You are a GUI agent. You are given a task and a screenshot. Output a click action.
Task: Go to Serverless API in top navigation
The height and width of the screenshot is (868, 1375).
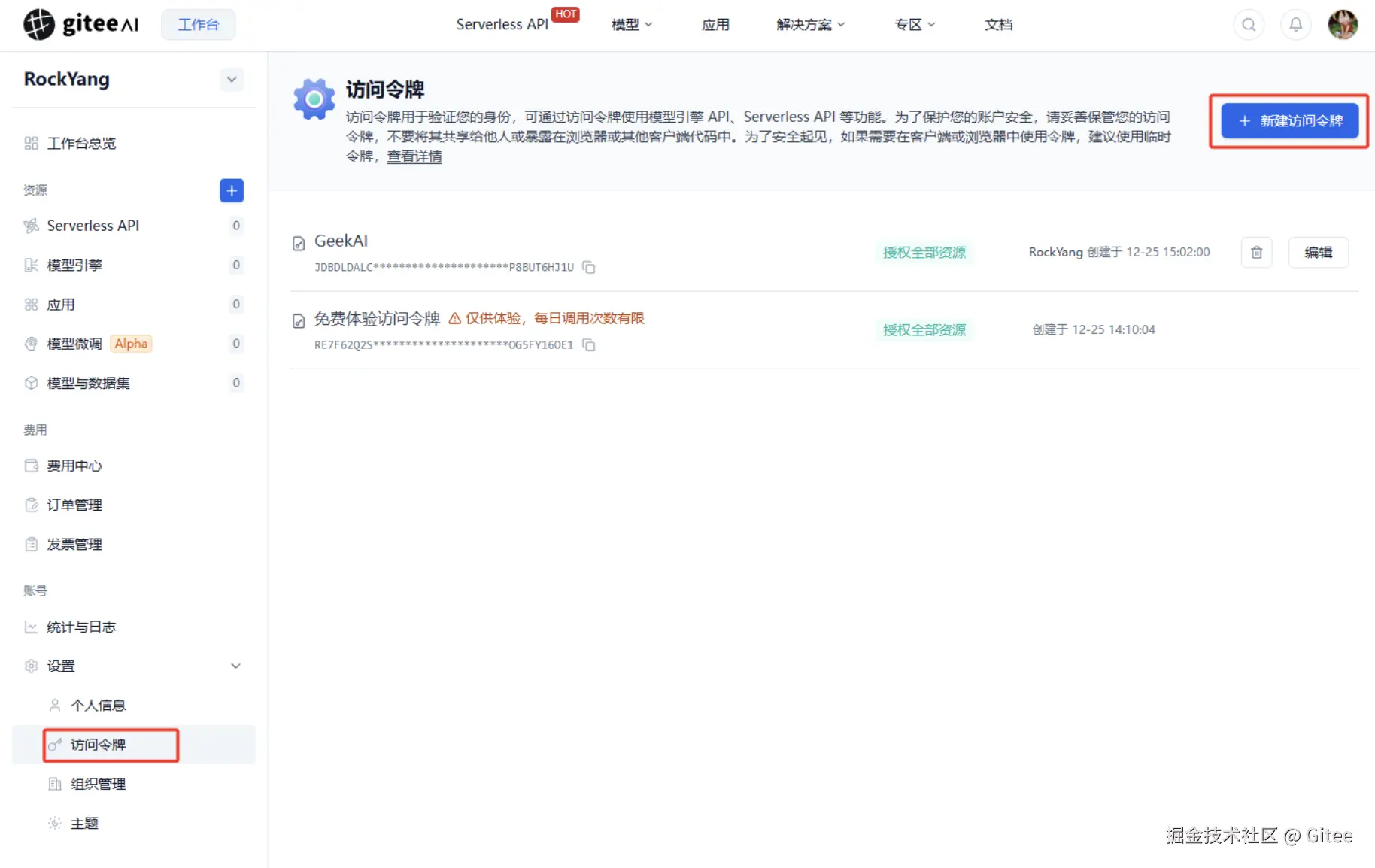502,25
